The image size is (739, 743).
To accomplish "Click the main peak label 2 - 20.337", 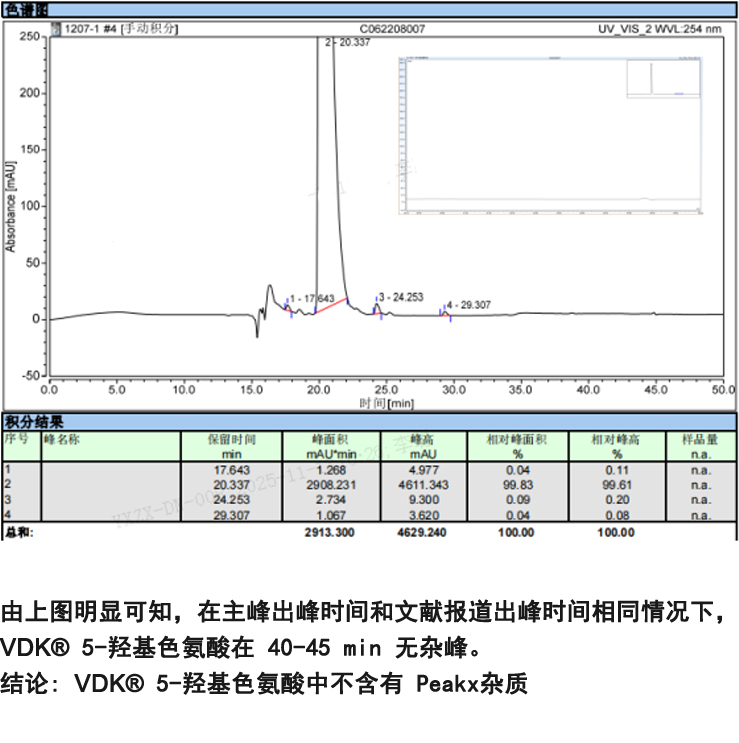I will (348, 43).
